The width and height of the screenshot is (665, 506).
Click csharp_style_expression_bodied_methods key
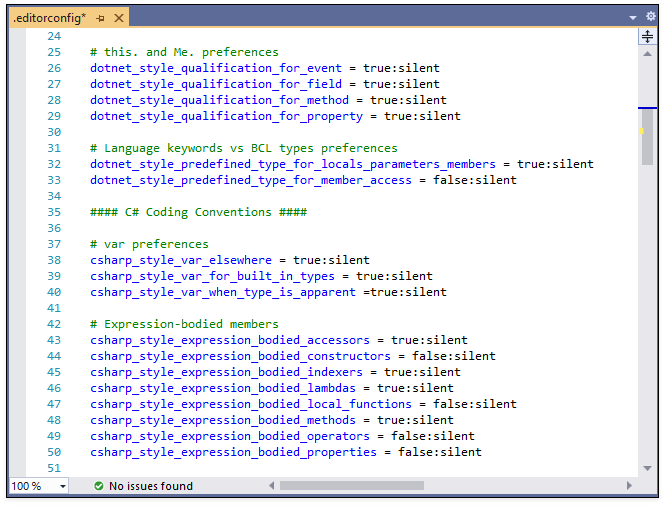tap(223, 421)
